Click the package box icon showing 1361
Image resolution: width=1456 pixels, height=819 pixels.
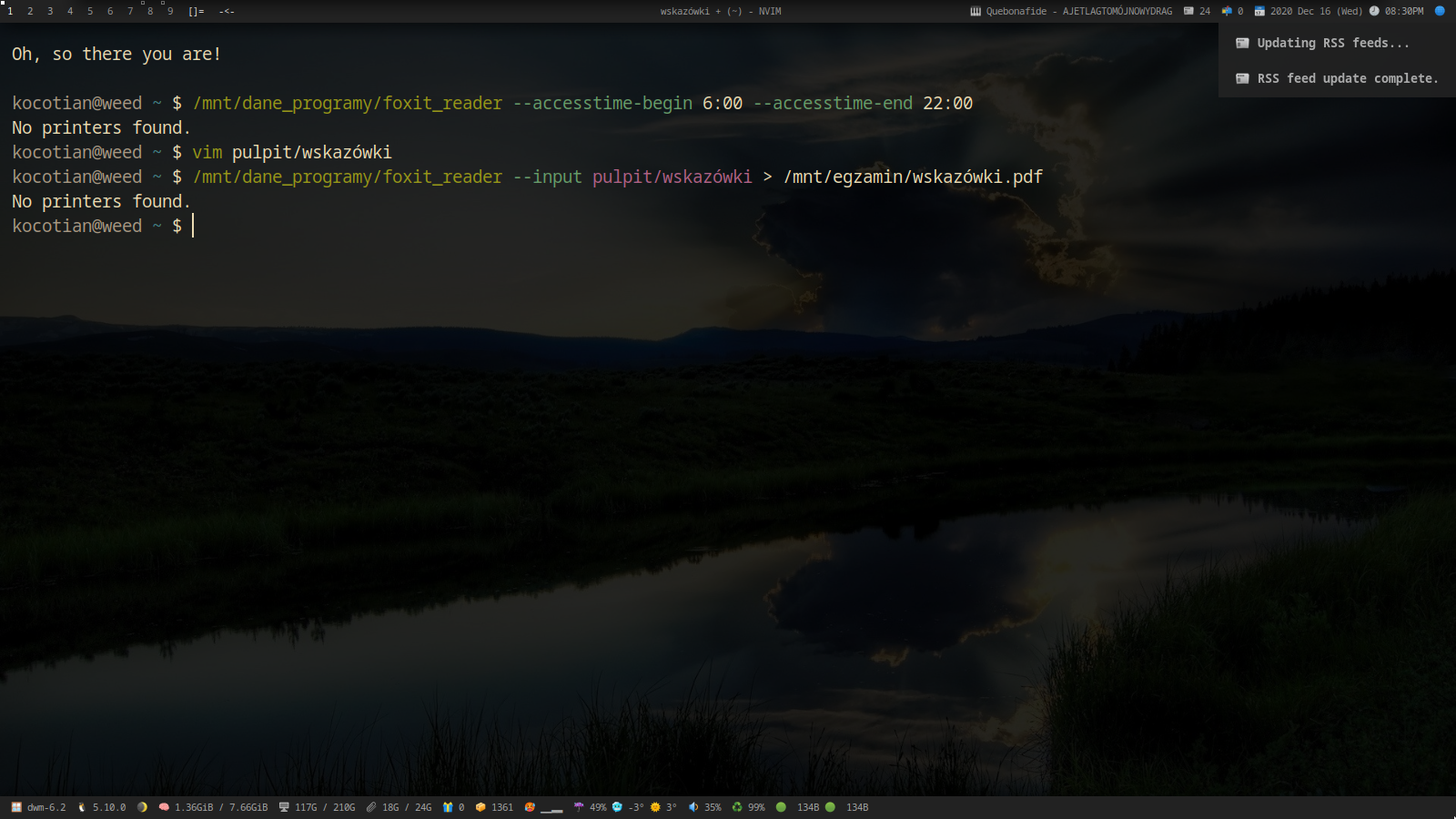point(480,807)
